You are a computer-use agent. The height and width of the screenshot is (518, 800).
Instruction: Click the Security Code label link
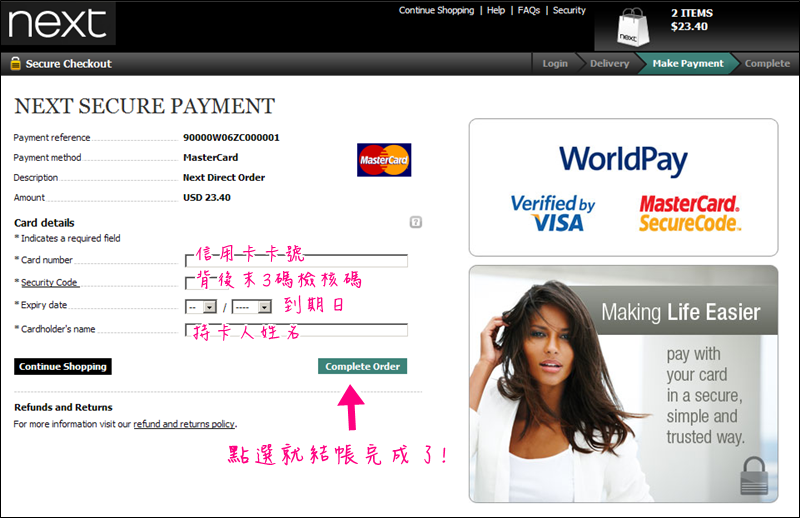click(49, 282)
